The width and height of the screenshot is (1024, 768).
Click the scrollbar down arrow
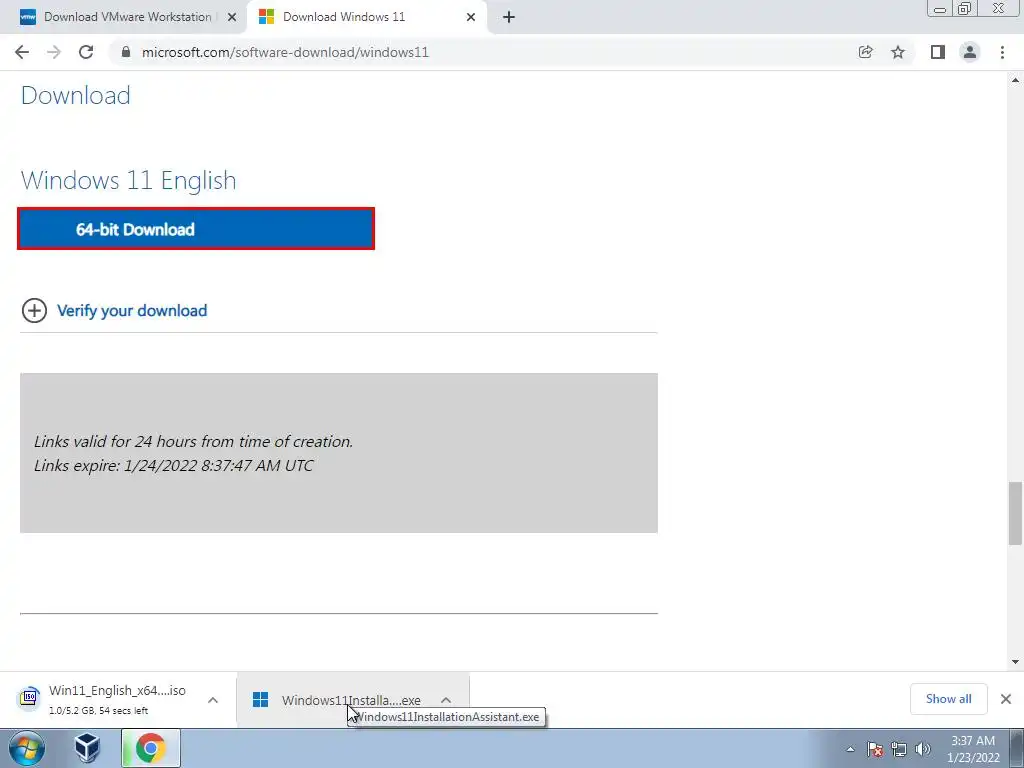pyautogui.click(x=1015, y=662)
